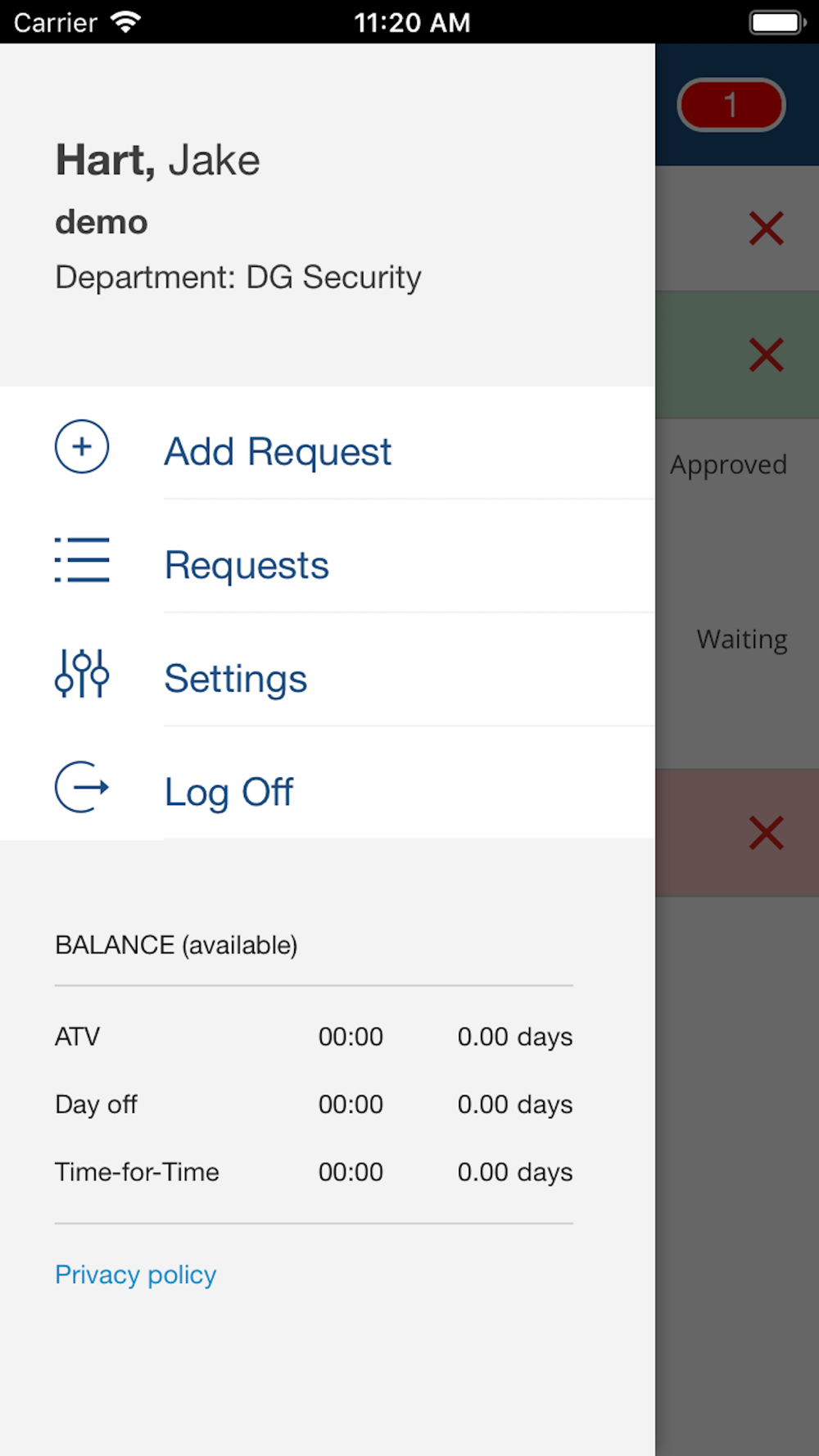
Task: Tap the battery icon in the status bar
Action: click(776, 22)
